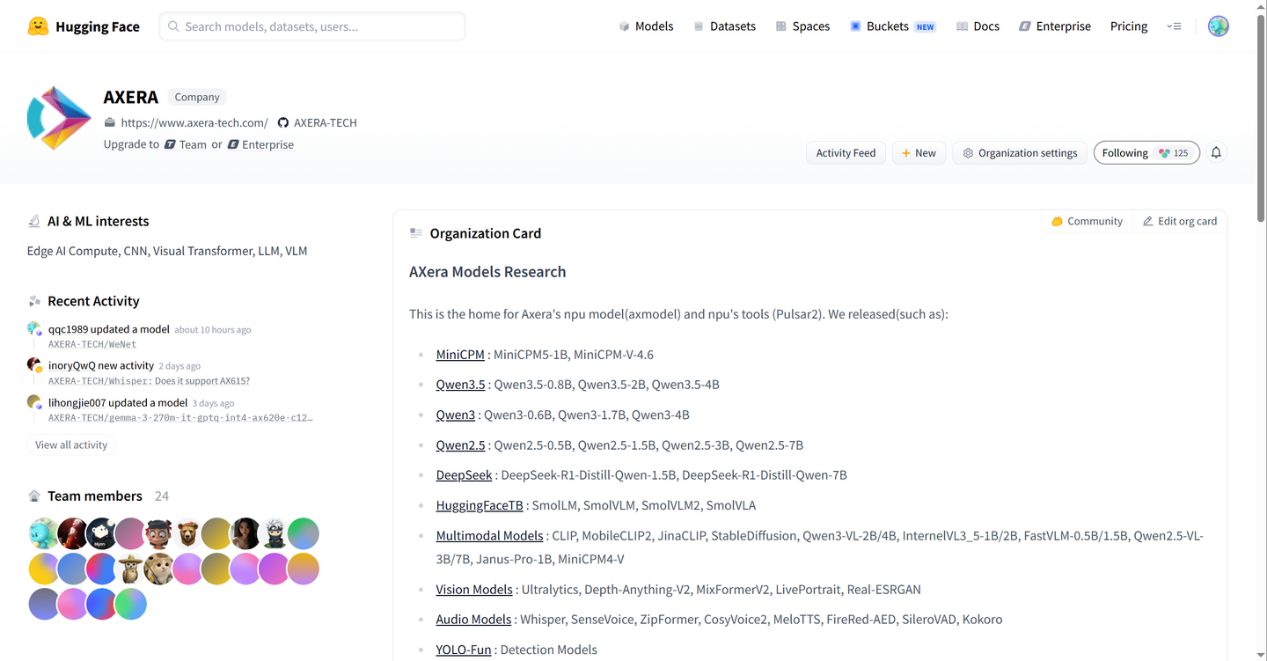Open the more navigation menu icon
Screen dimensions: 1267x661
(1174, 26)
